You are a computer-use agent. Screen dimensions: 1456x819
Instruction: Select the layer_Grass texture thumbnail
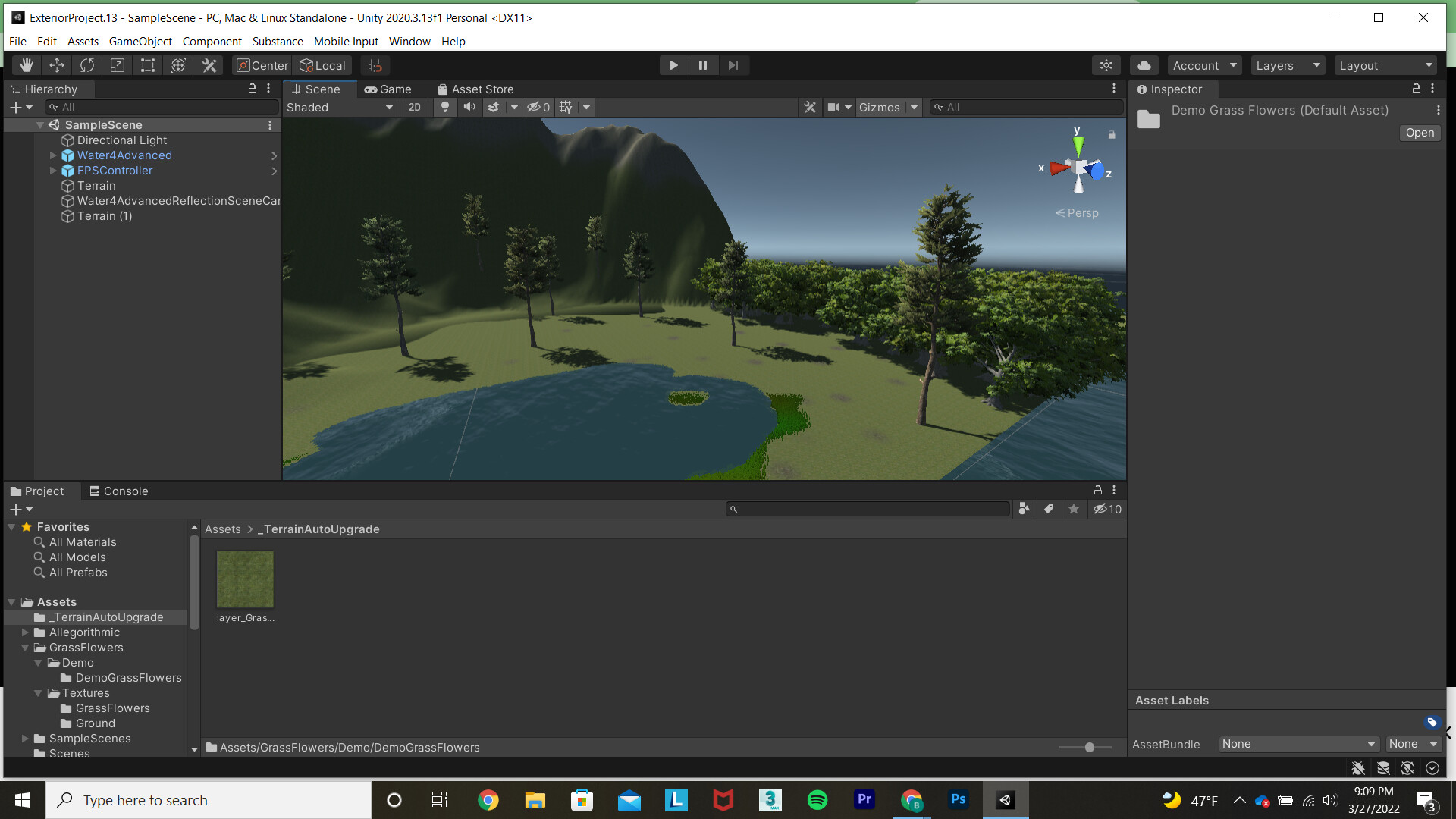click(x=244, y=579)
